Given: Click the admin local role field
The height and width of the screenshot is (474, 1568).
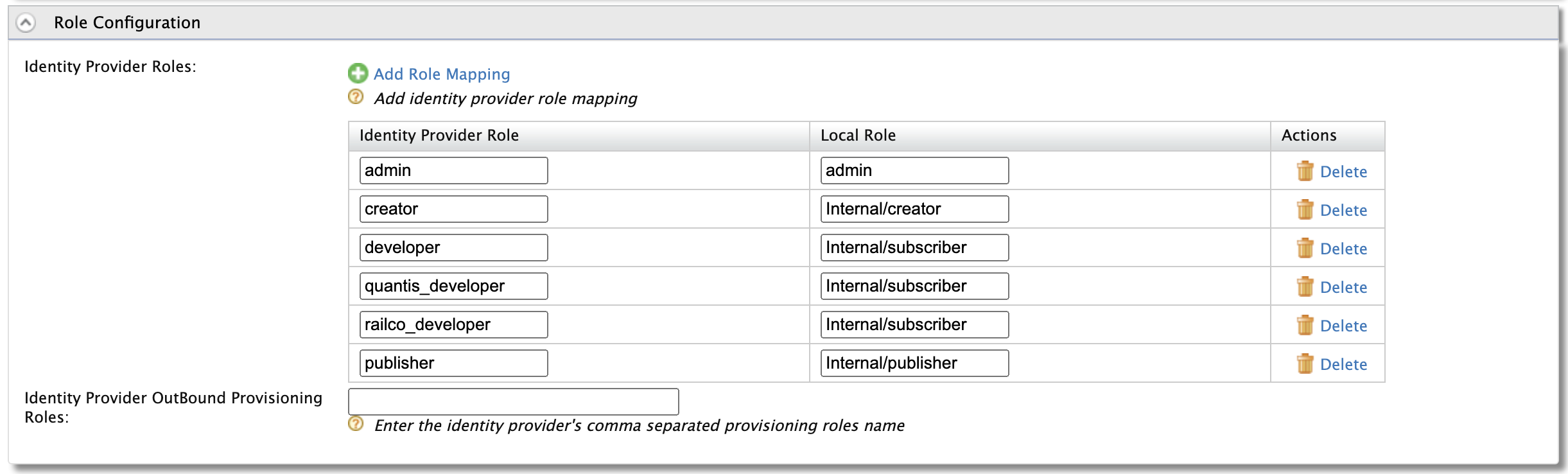Looking at the screenshot, I should pyautogui.click(x=914, y=170).
